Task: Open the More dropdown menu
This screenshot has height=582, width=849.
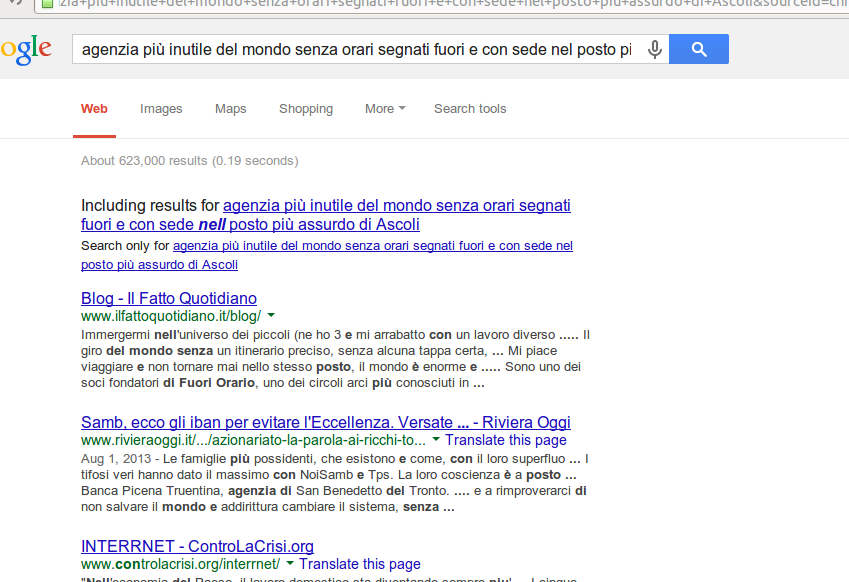Action: pyautogui.click(x=384, y=108)
